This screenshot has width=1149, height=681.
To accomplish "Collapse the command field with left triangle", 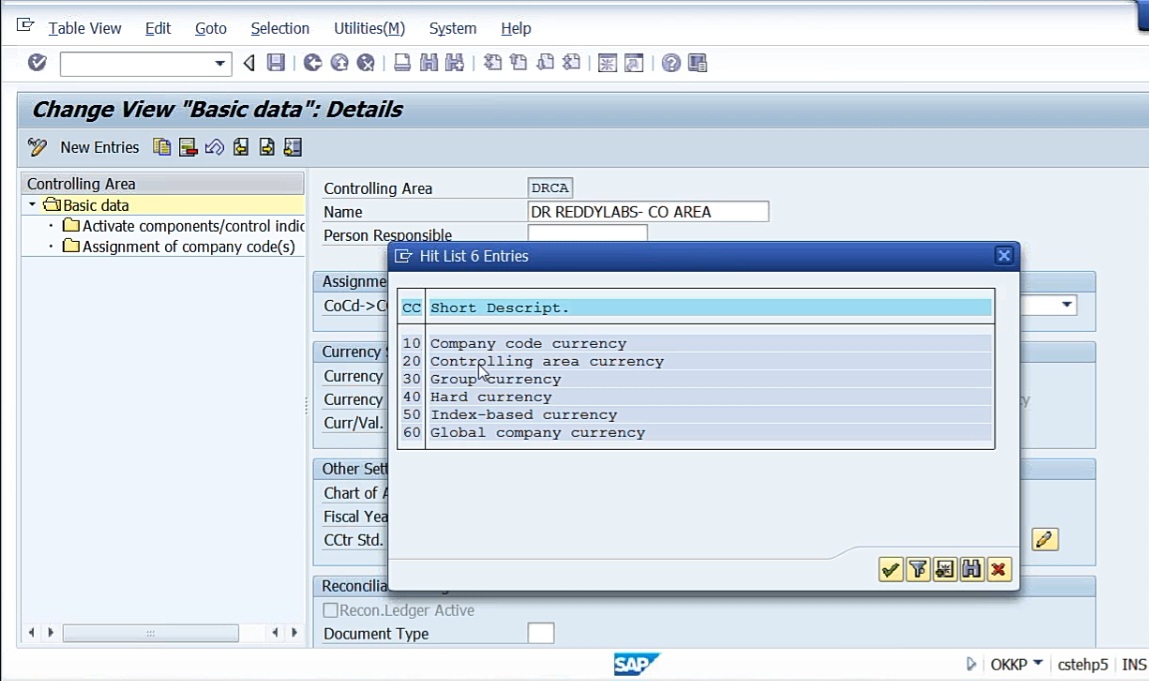I will 249,63.
